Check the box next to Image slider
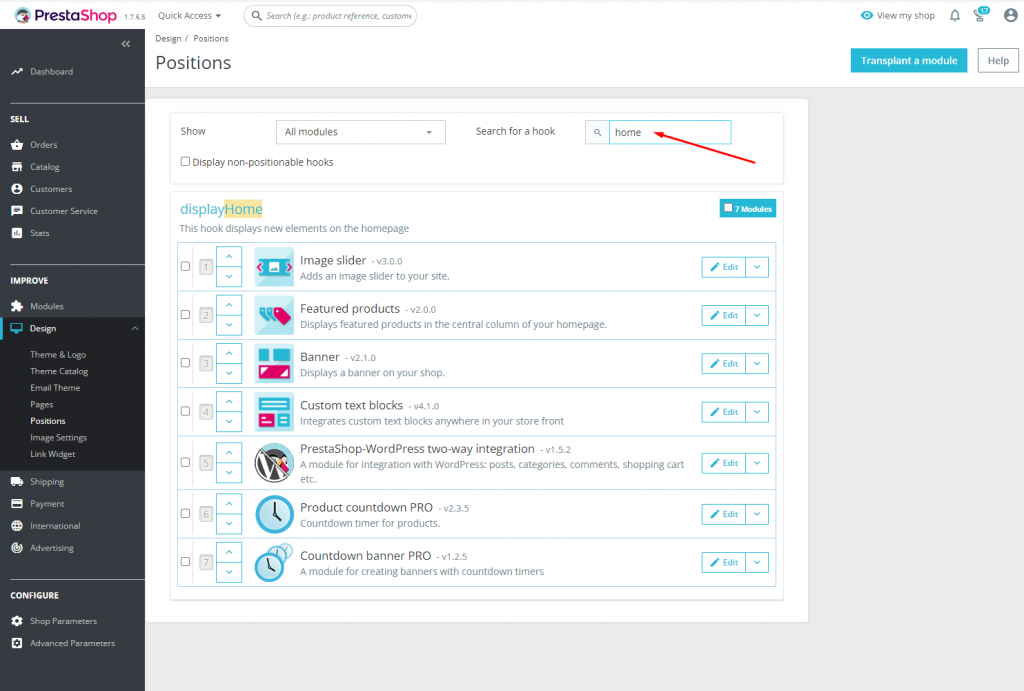 coord(185,266)
